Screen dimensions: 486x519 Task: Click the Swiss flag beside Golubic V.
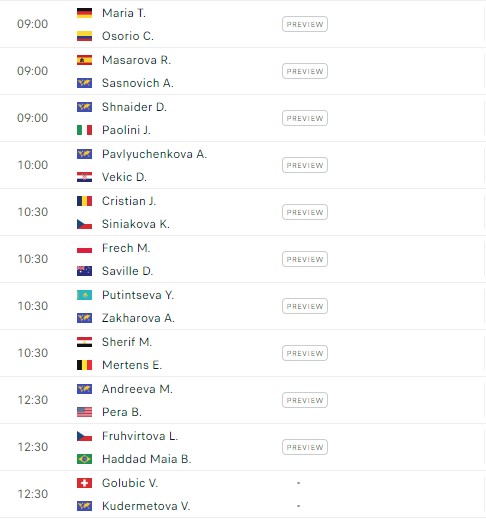tap(84, 483)
